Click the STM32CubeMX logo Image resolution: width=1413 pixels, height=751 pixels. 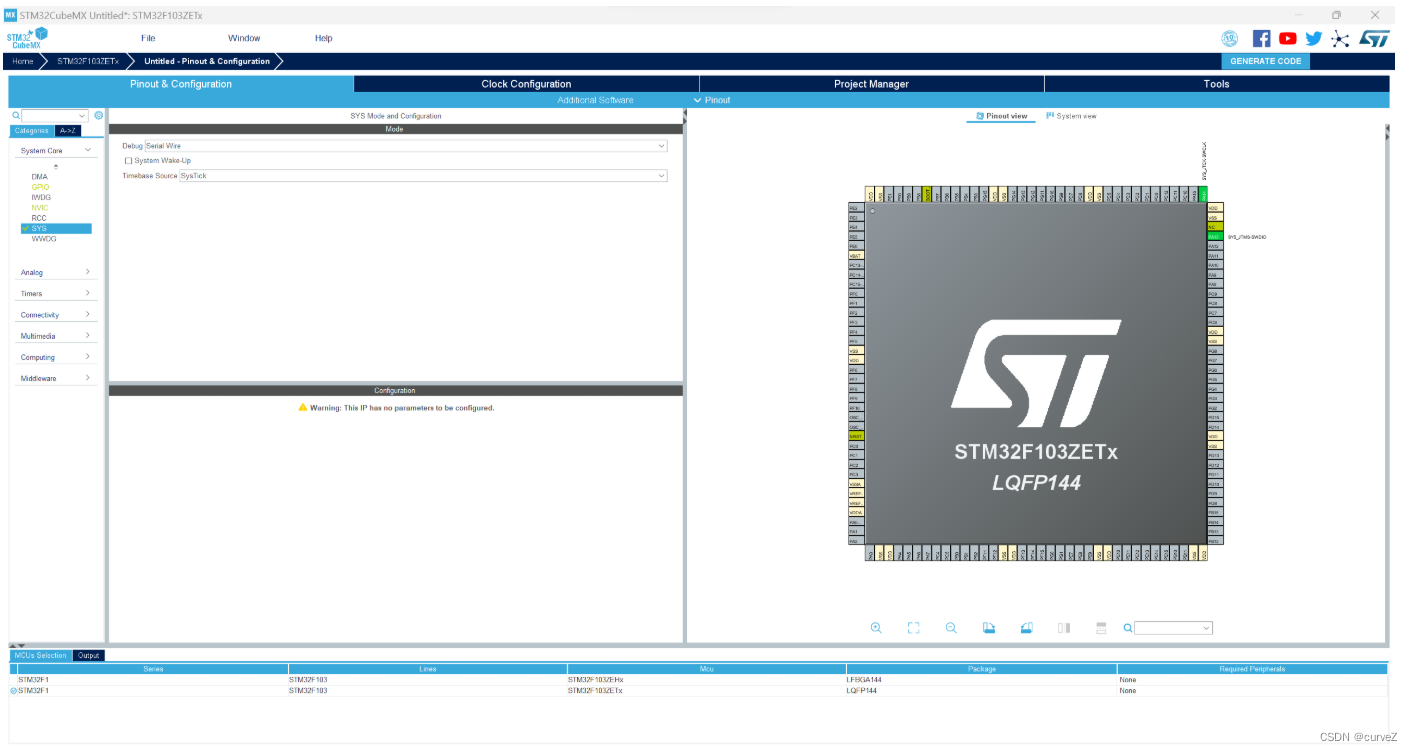pos(28,38)
